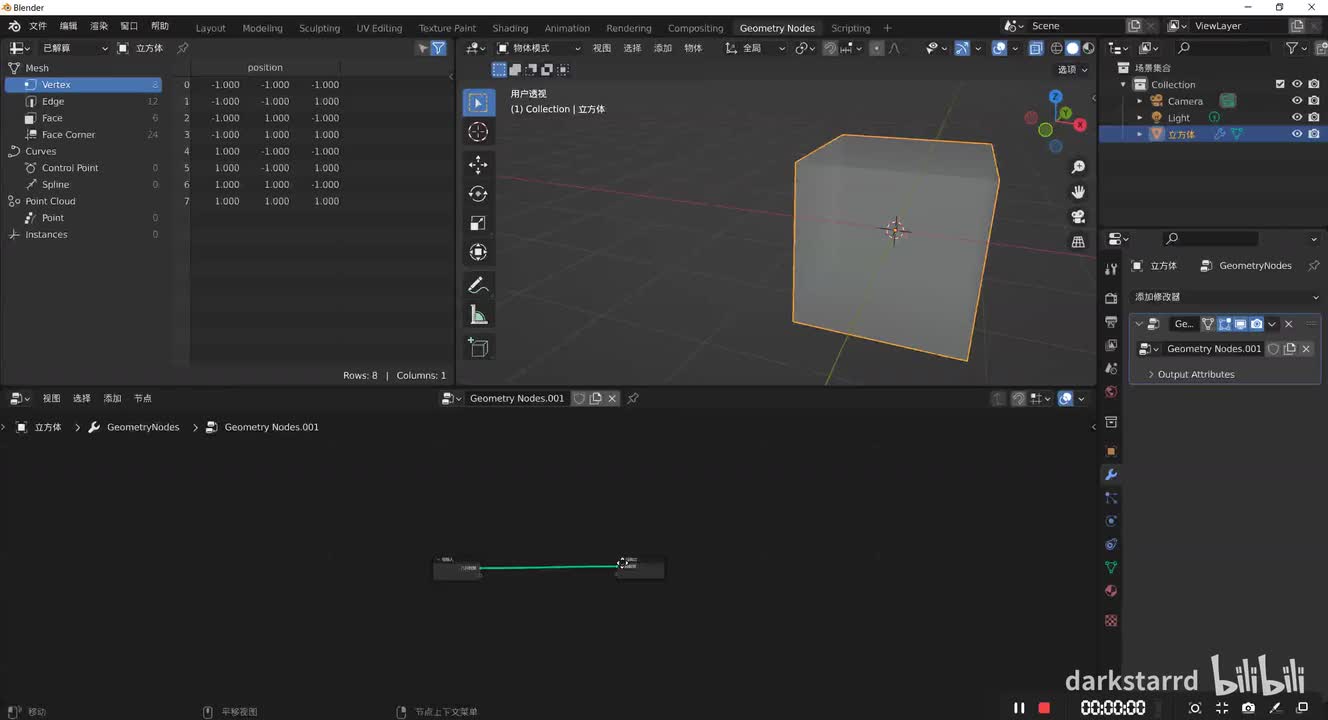Activate the Select Box tool

tap(478, 102)
